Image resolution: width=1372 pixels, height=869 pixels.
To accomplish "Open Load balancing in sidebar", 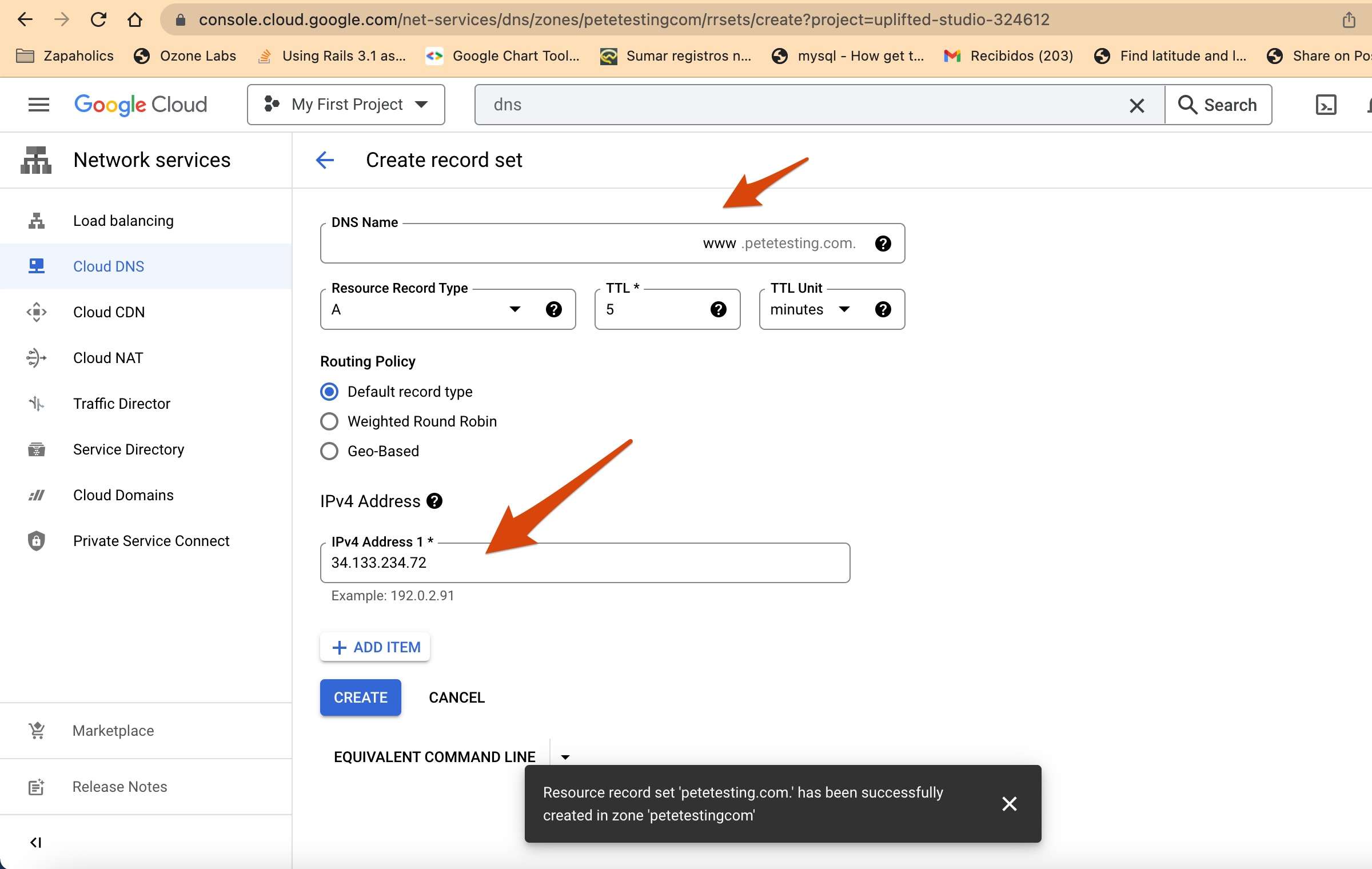I will (123, 221).
